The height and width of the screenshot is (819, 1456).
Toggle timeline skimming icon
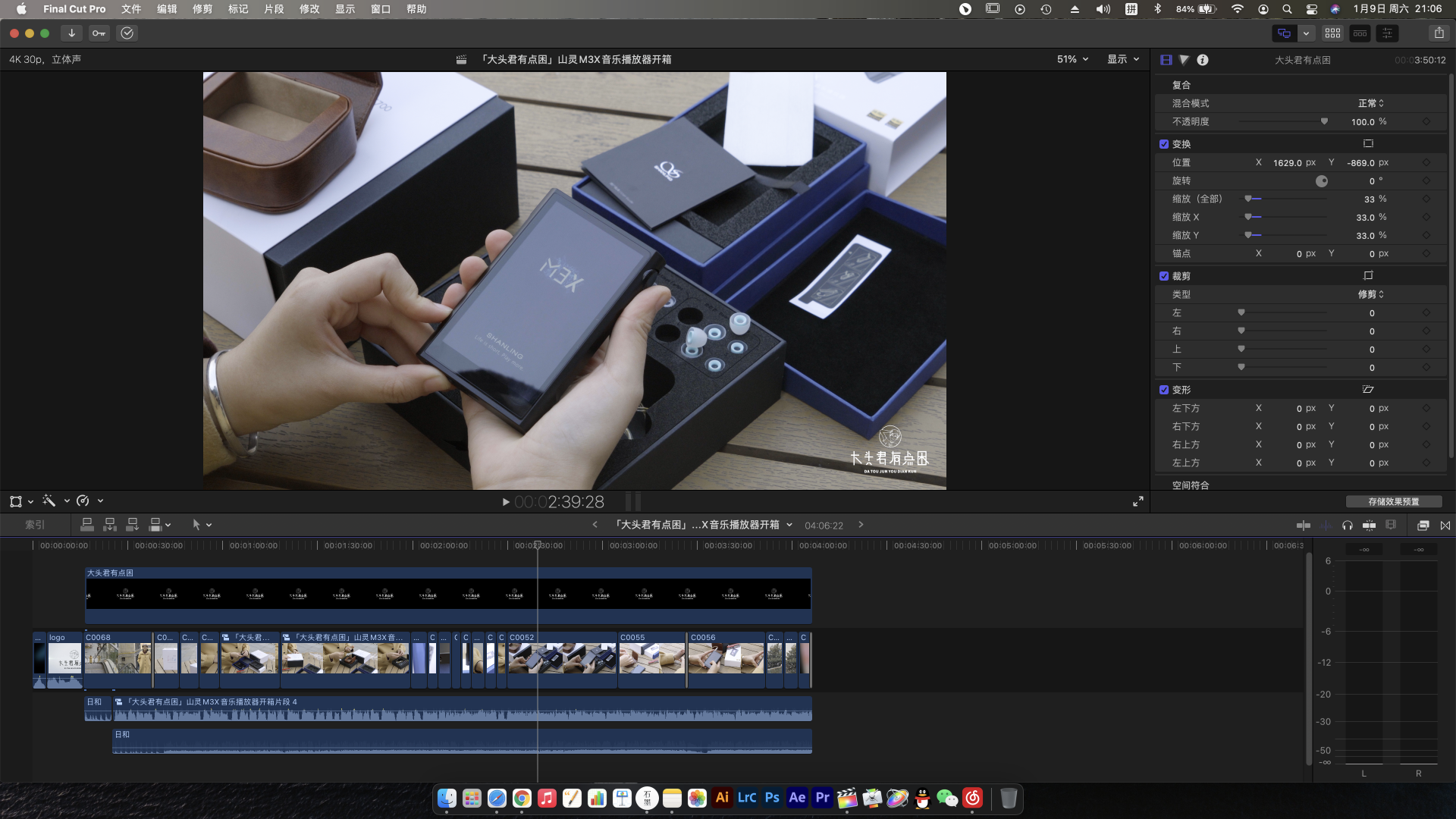pos(1304,525)
